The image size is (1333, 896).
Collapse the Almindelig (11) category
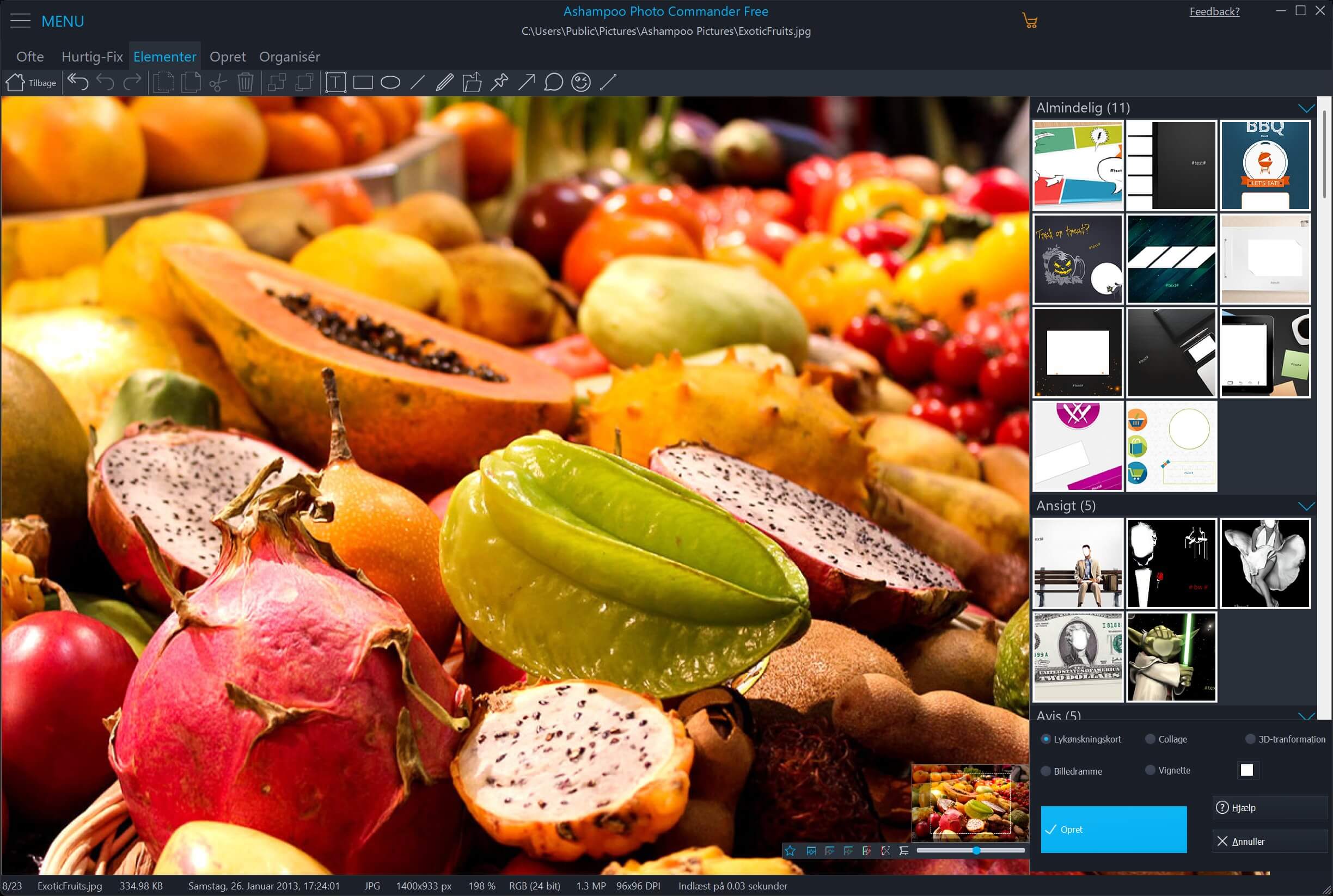click(1306, 108)
